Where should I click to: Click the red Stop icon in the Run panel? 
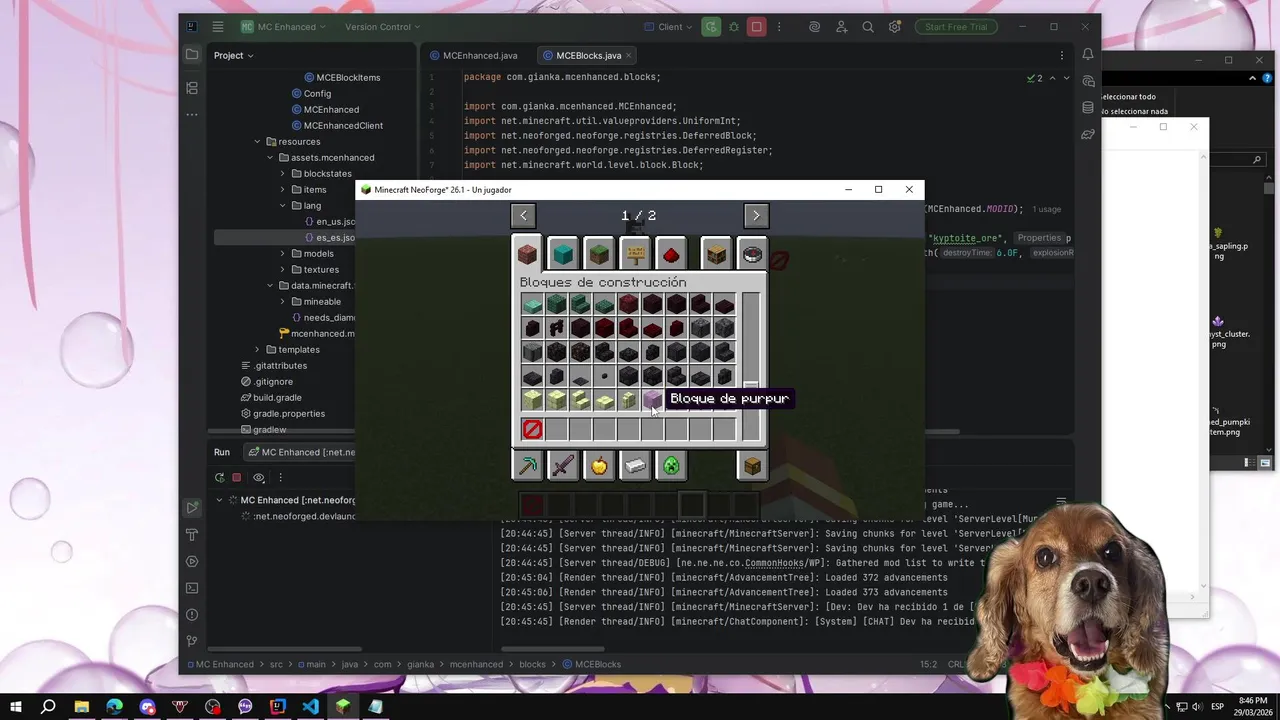237,478
